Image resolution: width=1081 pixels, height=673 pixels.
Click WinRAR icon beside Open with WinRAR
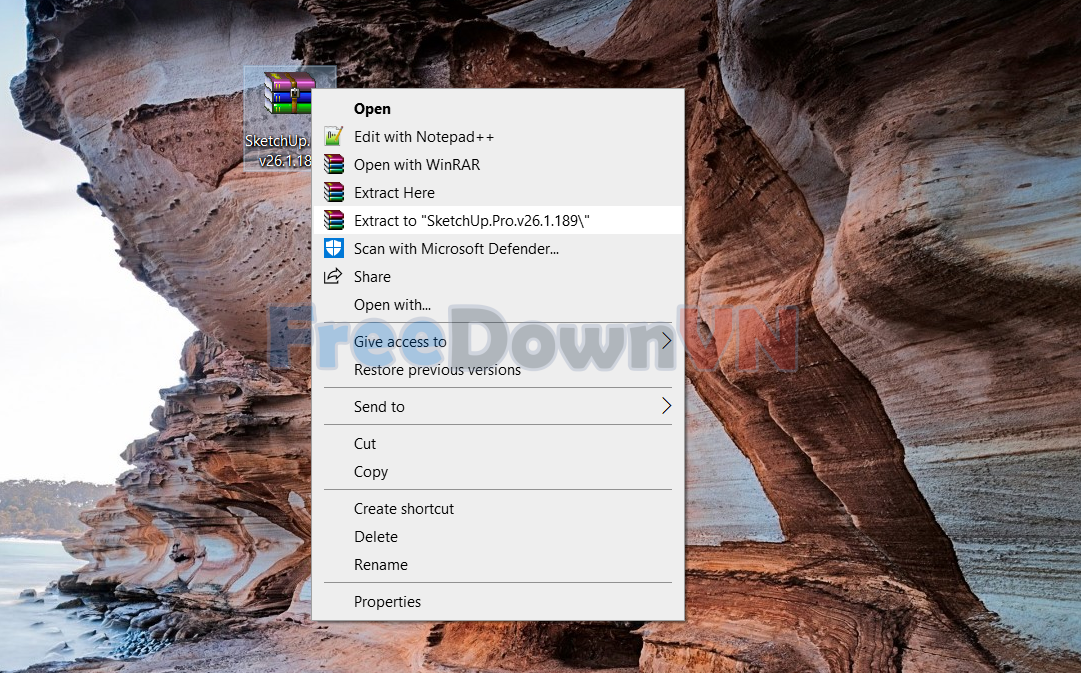(x=333, y=165)
